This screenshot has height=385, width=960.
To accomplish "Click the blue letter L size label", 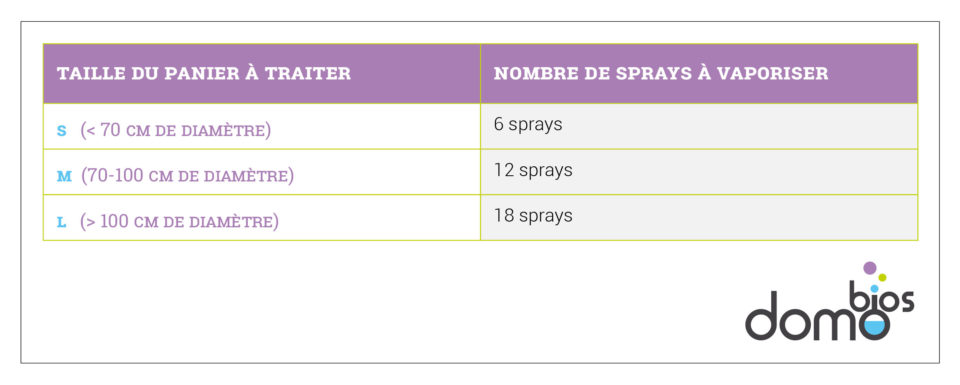I will [x=61, y=222].
